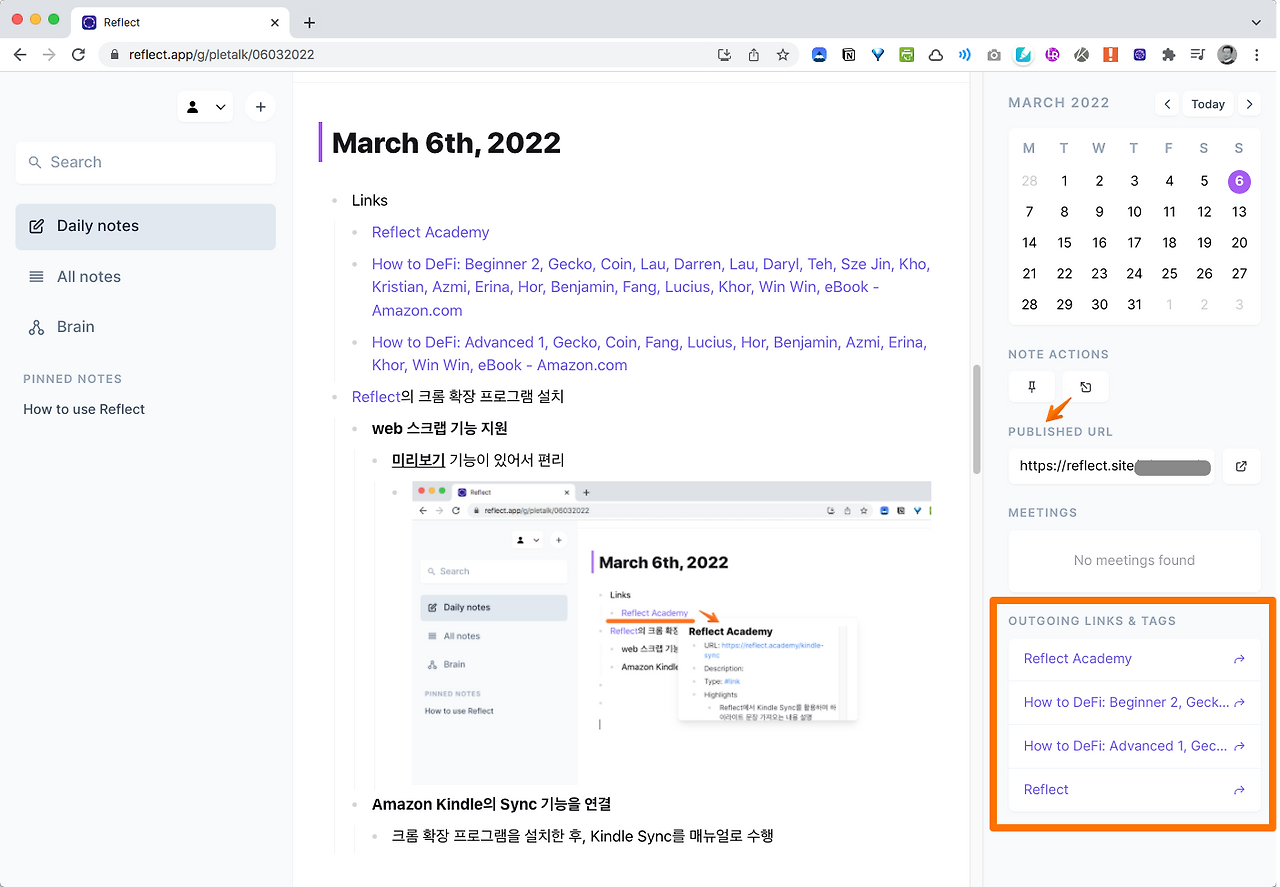Click the camera extension icon
This screenshot has width=1280, height=887.
[x=994, y=55]
